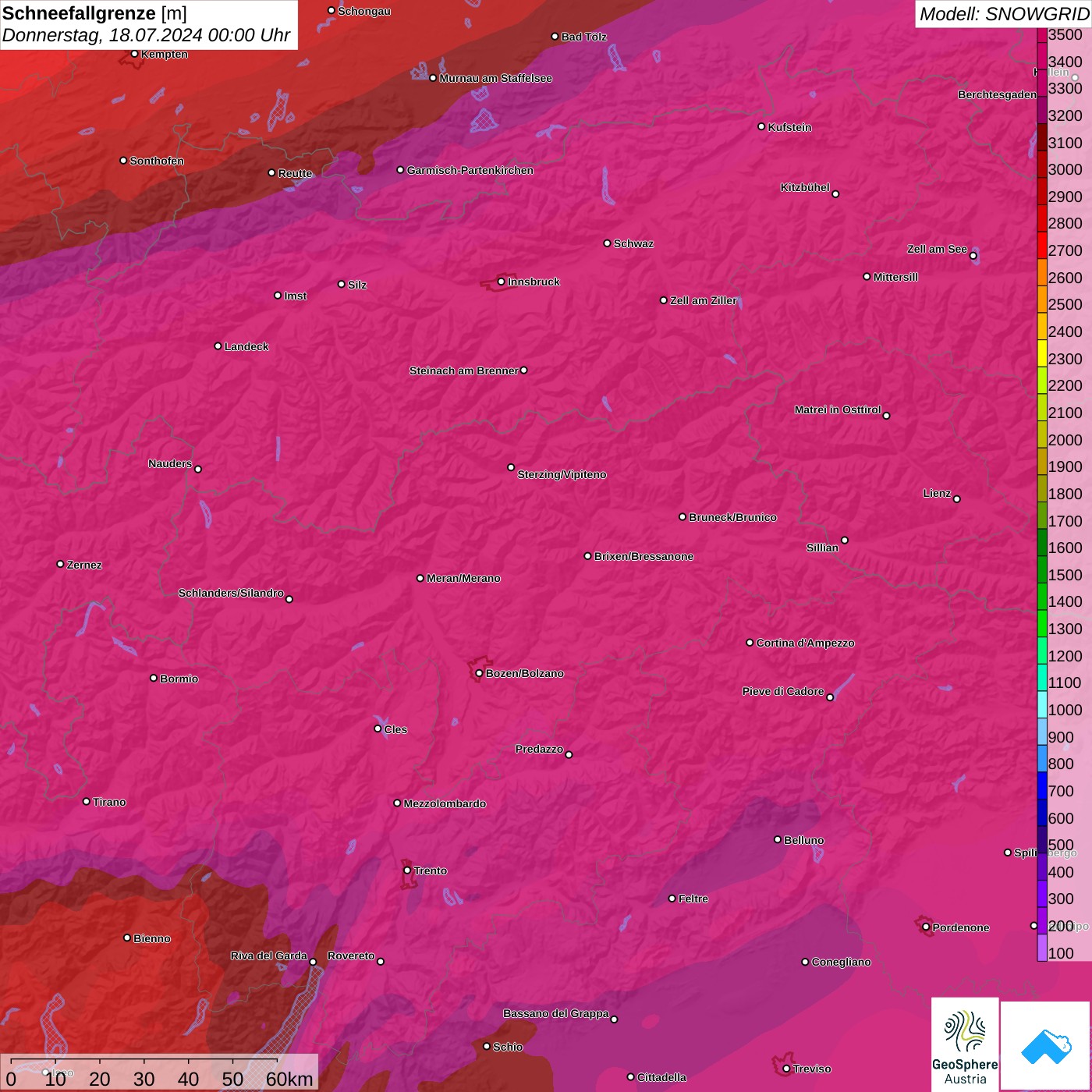Viewport: 1092px width, 1092px height.
Task: Click the Belluno label
Action: [803, 840]
